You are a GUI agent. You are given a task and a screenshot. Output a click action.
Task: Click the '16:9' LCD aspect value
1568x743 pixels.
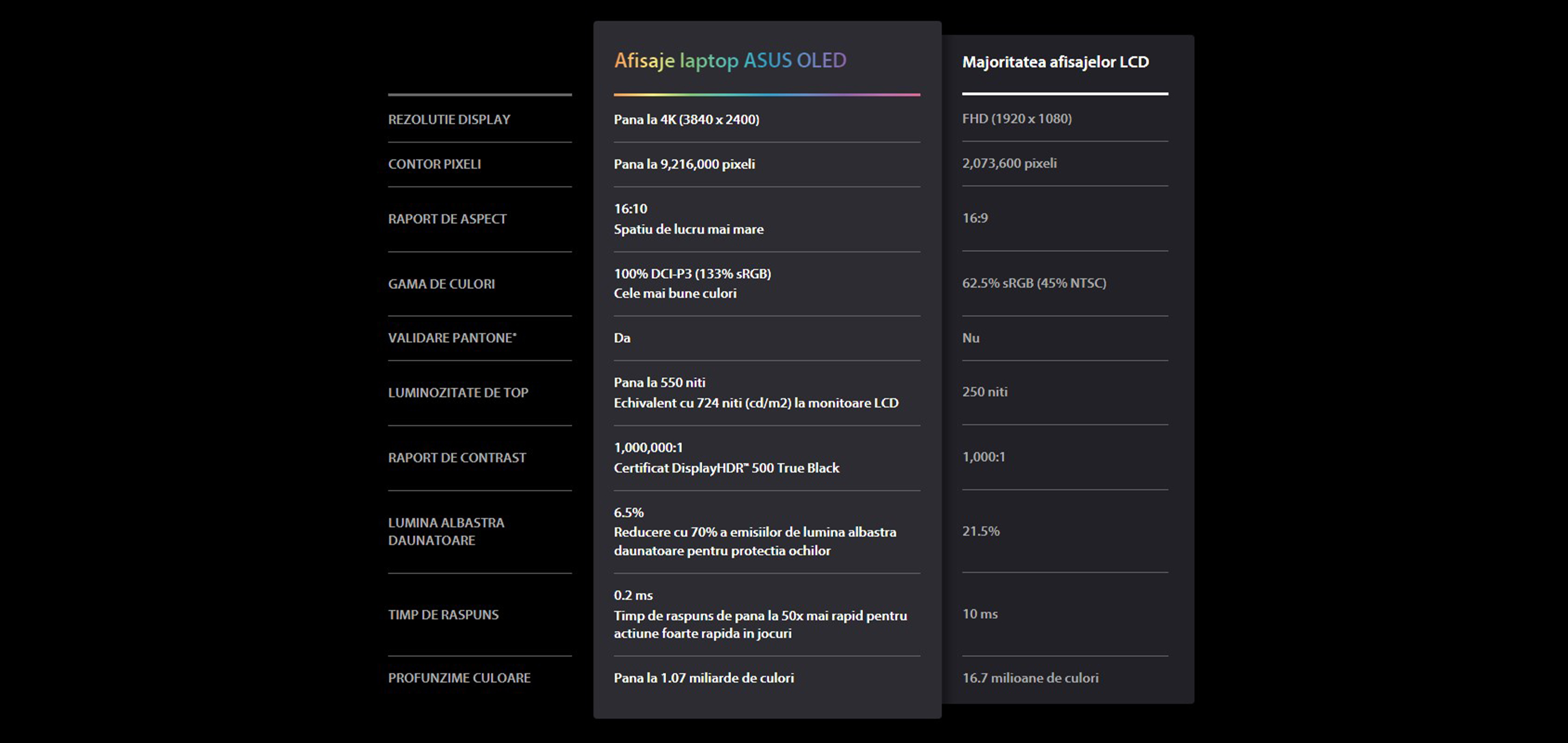point(975,218)
